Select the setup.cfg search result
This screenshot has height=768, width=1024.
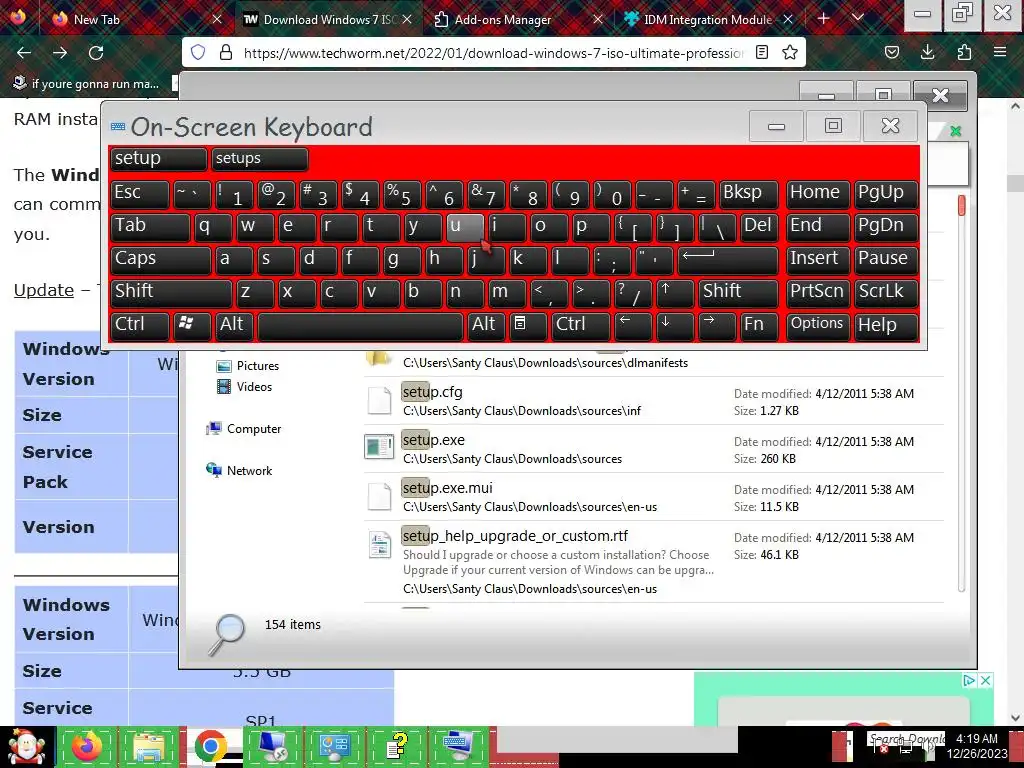[x=653, y=401]
